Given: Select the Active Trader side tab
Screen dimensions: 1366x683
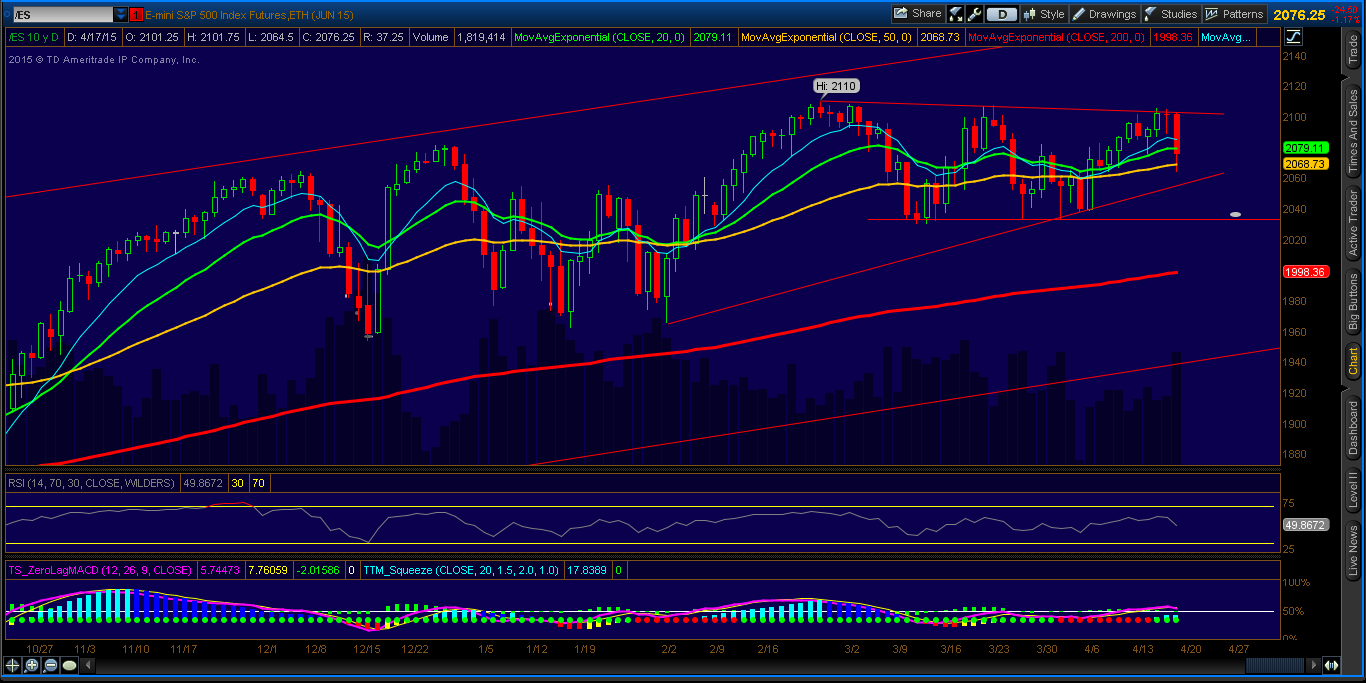Looking at the screenshot, I should 1353,224.
